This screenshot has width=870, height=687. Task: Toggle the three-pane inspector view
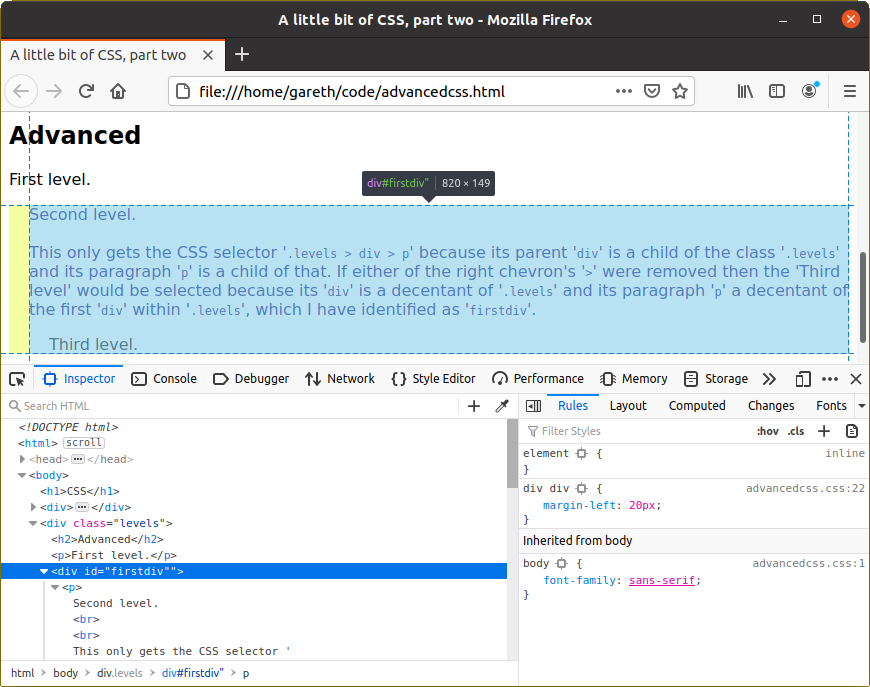533,406
